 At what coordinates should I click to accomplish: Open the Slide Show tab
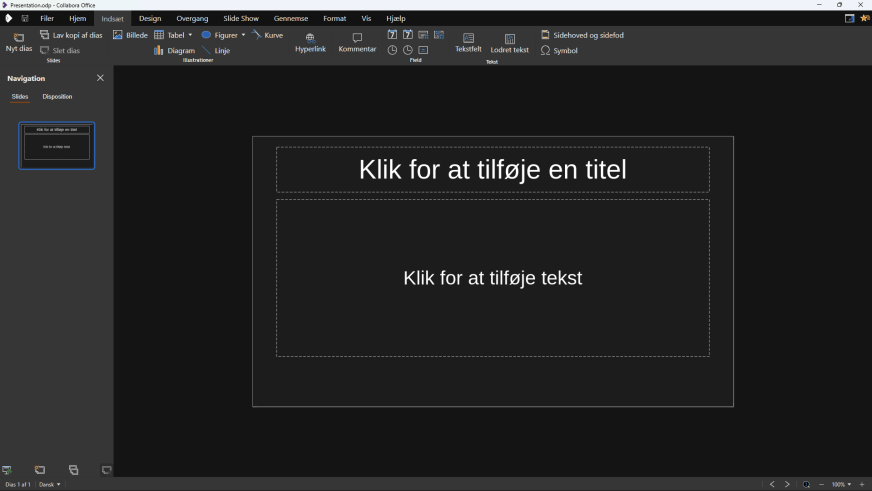click(240, 18)
